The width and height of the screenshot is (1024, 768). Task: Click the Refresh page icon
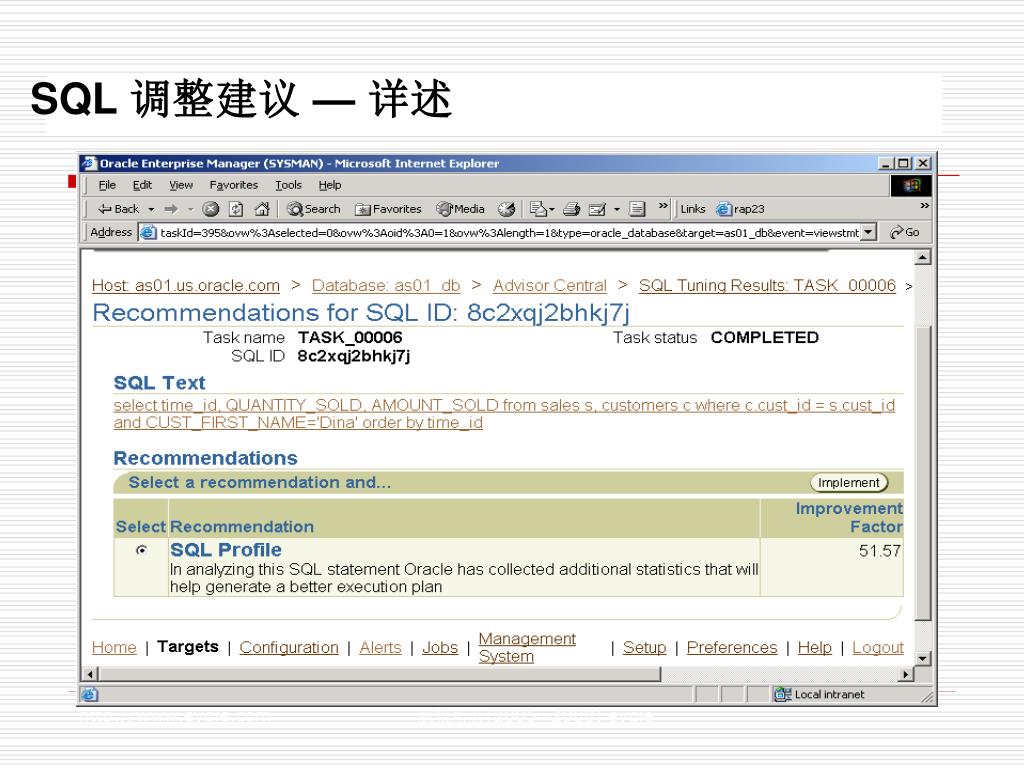coord(236,209)
